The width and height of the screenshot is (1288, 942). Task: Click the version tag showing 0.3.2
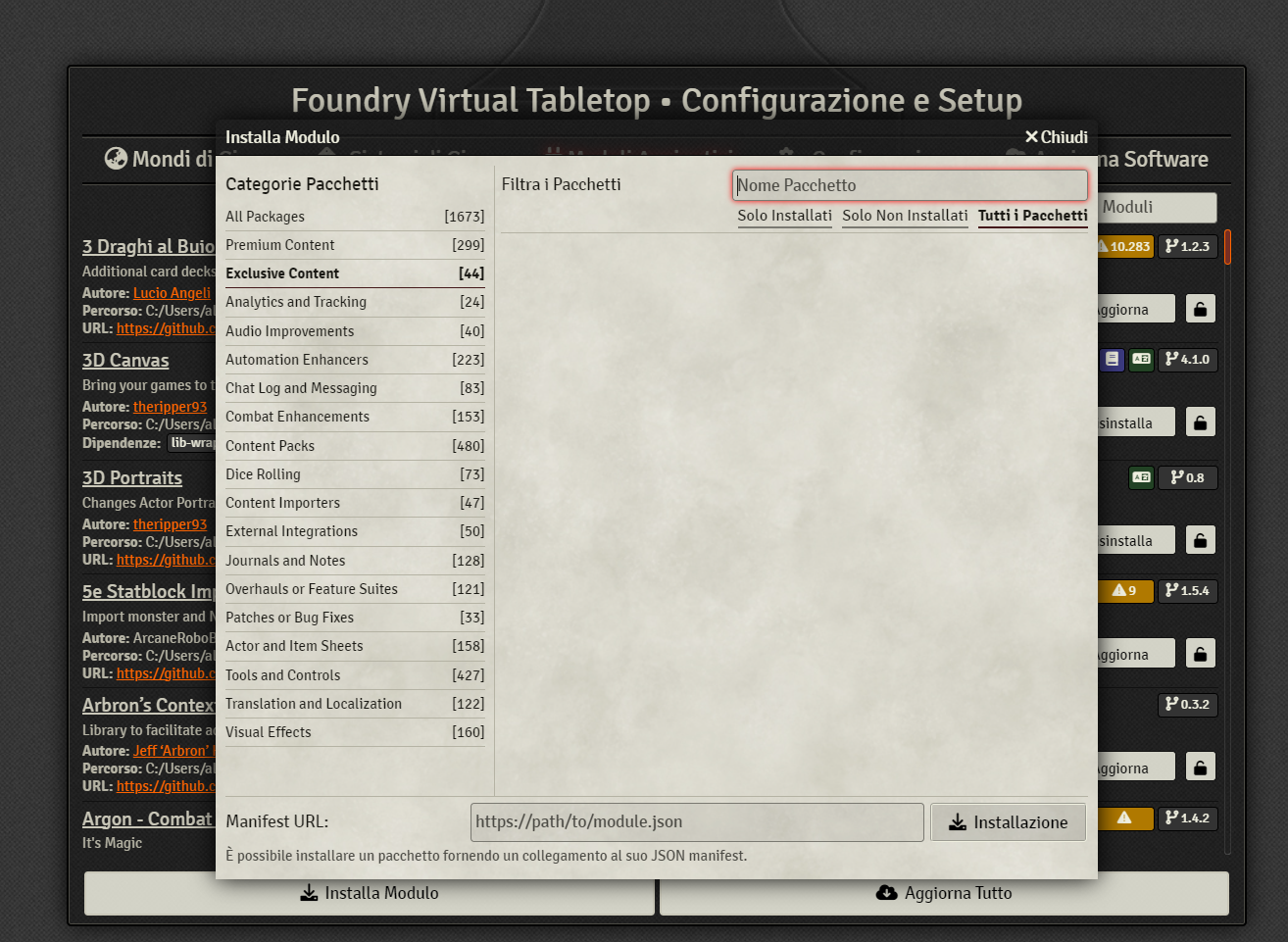(1188, 704)
